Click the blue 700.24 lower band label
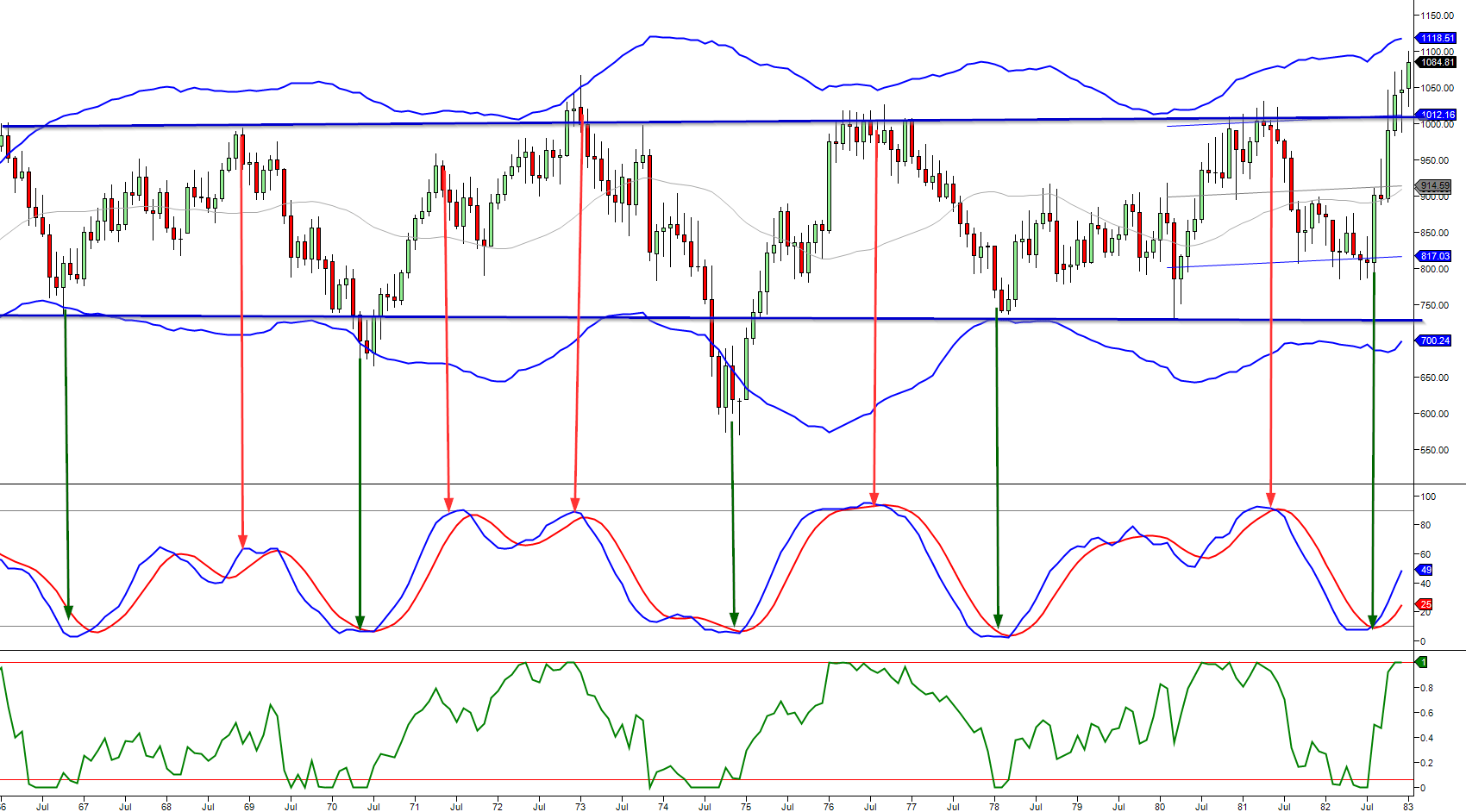Viewport: 1466px width, 812px height. click(1434, 340)
